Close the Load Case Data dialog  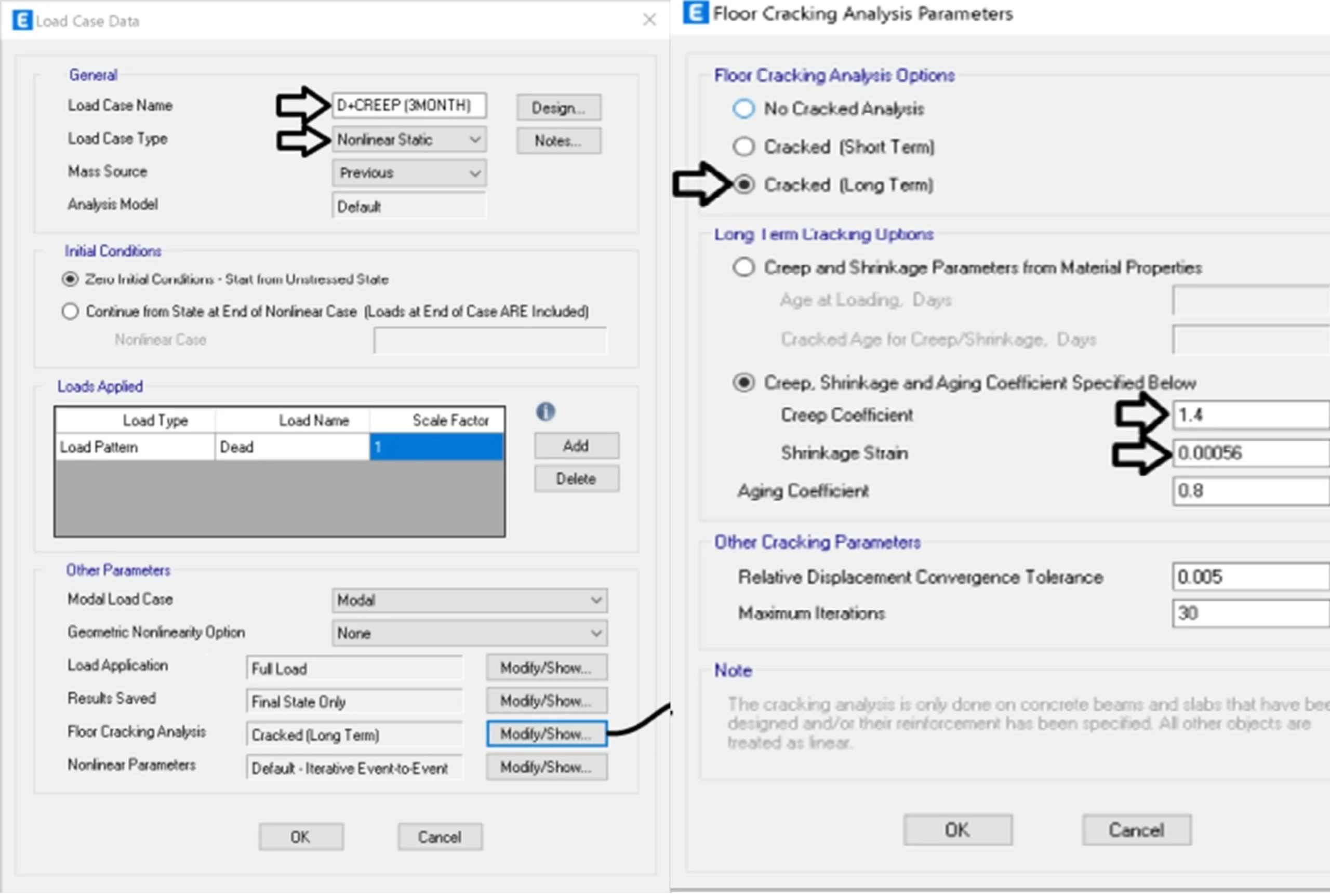coord(649,20)
